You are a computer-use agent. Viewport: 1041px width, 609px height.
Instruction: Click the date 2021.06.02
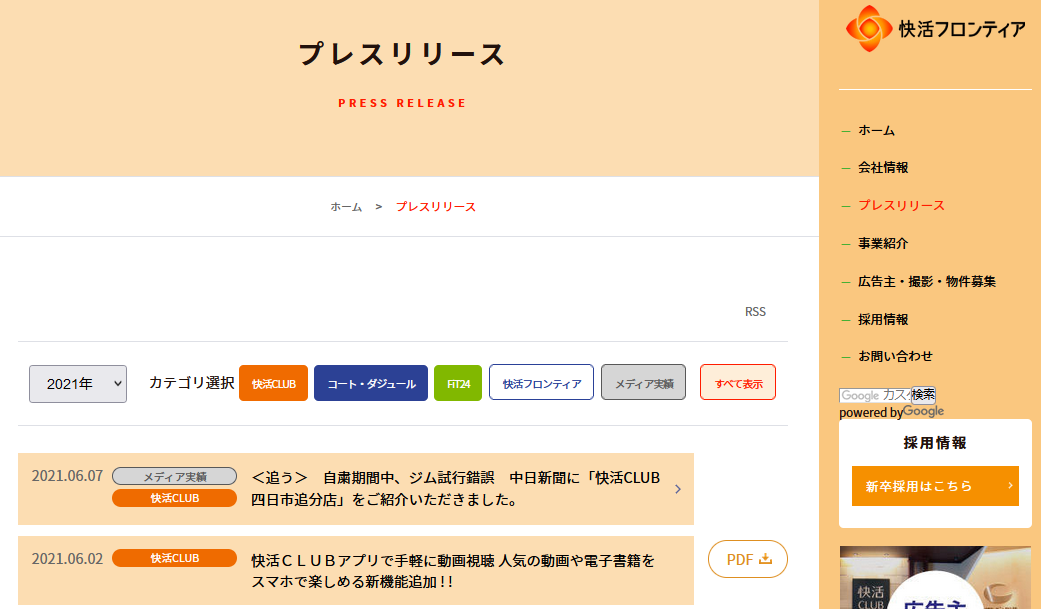click(x=67, y=559)
